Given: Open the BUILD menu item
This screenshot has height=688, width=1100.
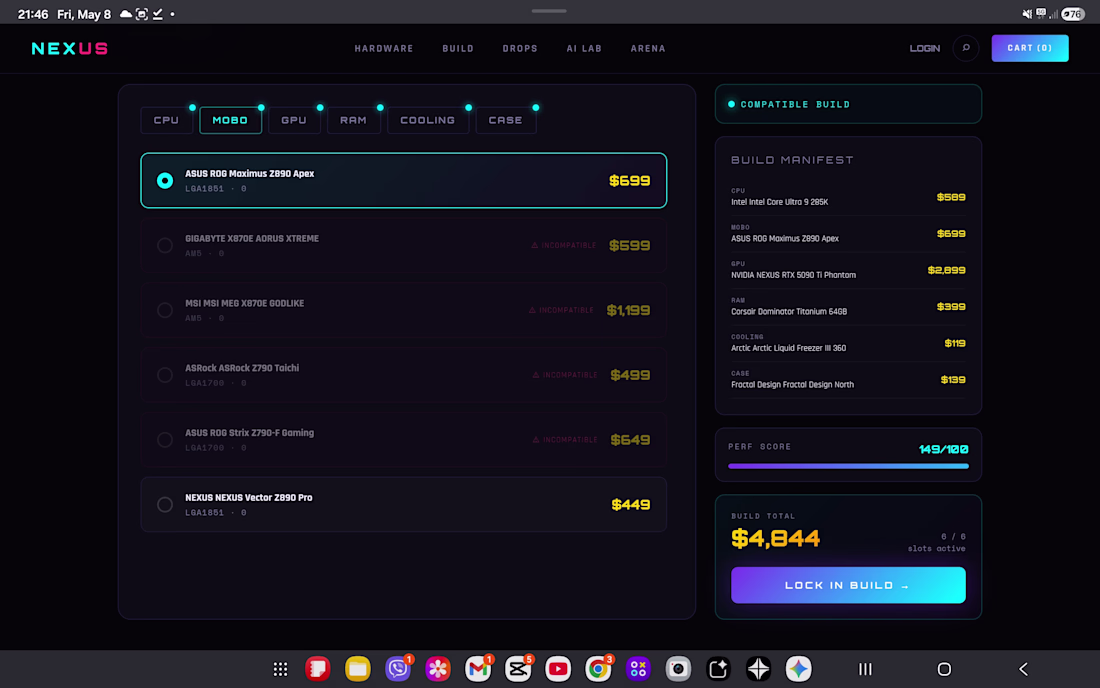Looking at the screenshot, I should pos(458,48).
